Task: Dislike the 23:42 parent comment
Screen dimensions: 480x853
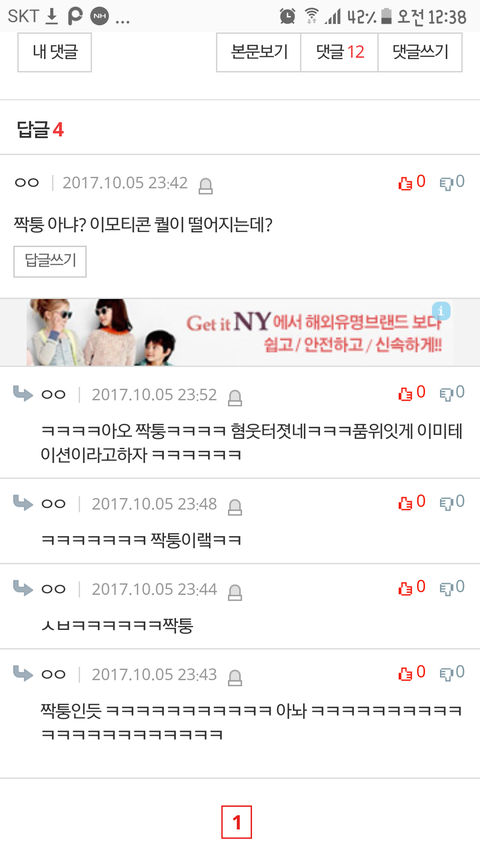Action: point(452,182)
